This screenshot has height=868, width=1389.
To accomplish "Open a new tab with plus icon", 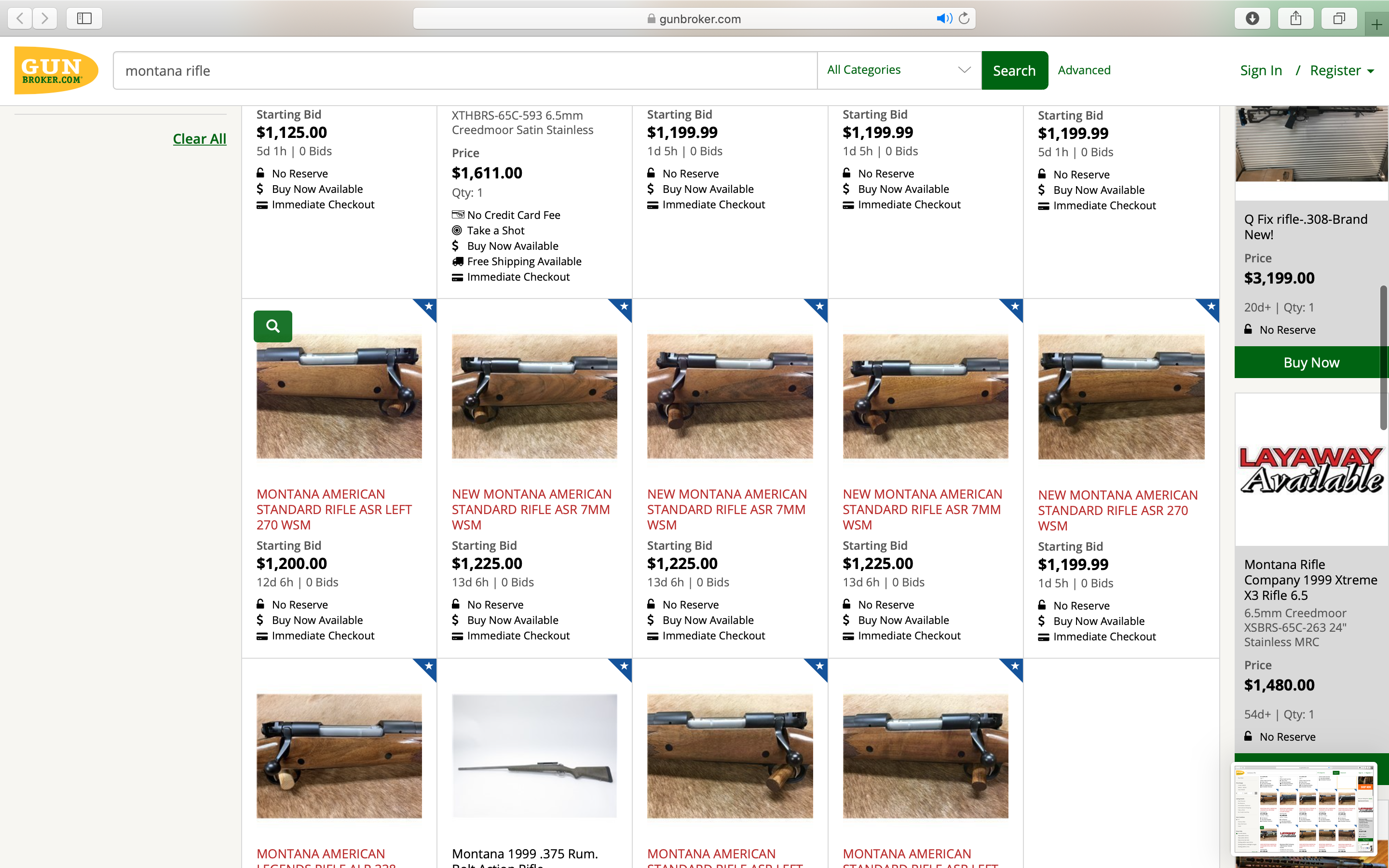I will (x=1376, y=25).
